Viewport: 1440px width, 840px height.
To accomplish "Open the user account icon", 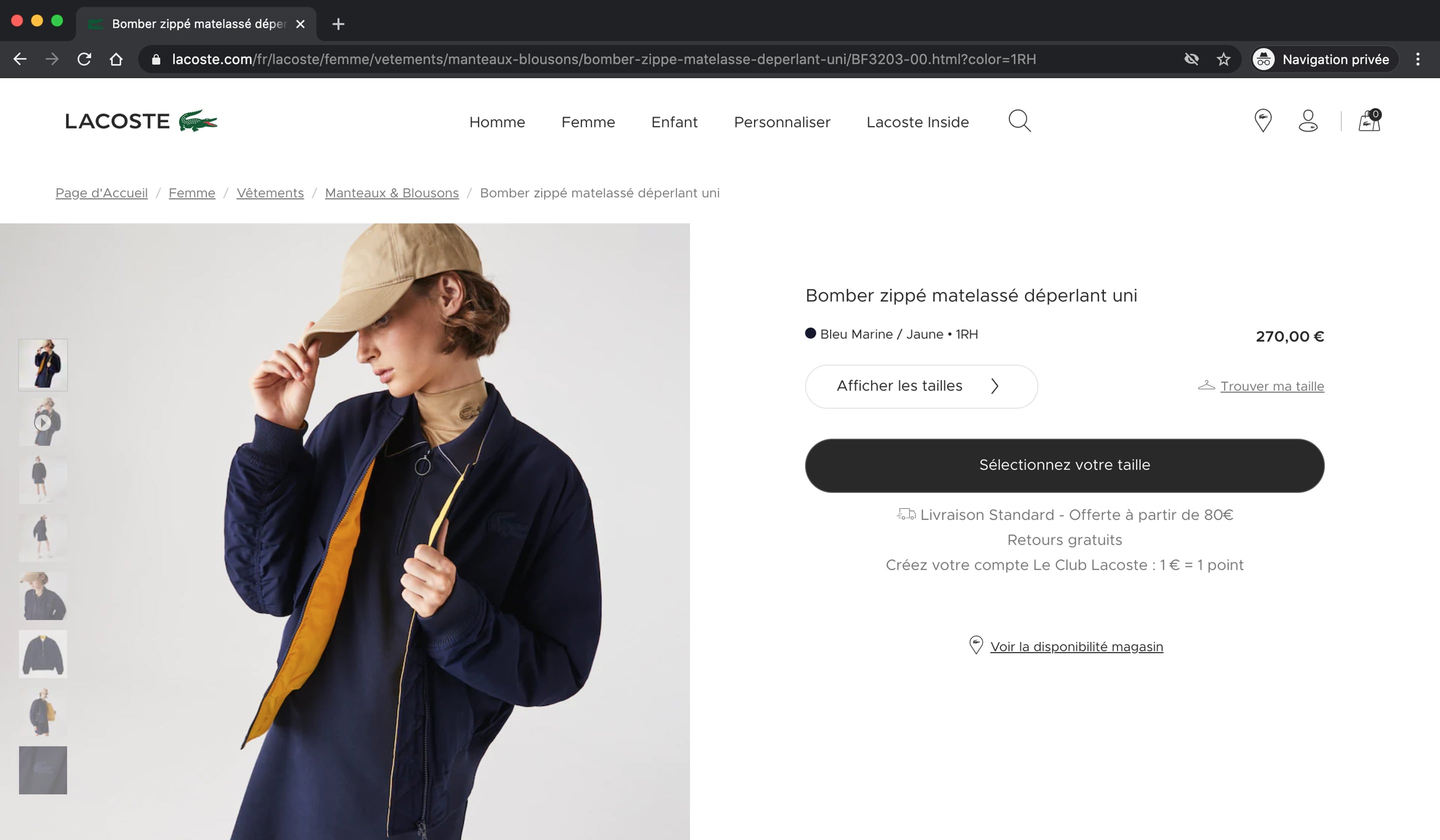I will 1307,121.
